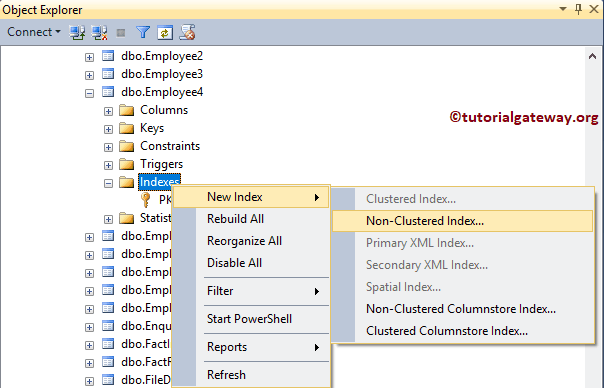Choose Start PowerShell
The width and height of the screenshot is (604, 388).
coord(251,319)
